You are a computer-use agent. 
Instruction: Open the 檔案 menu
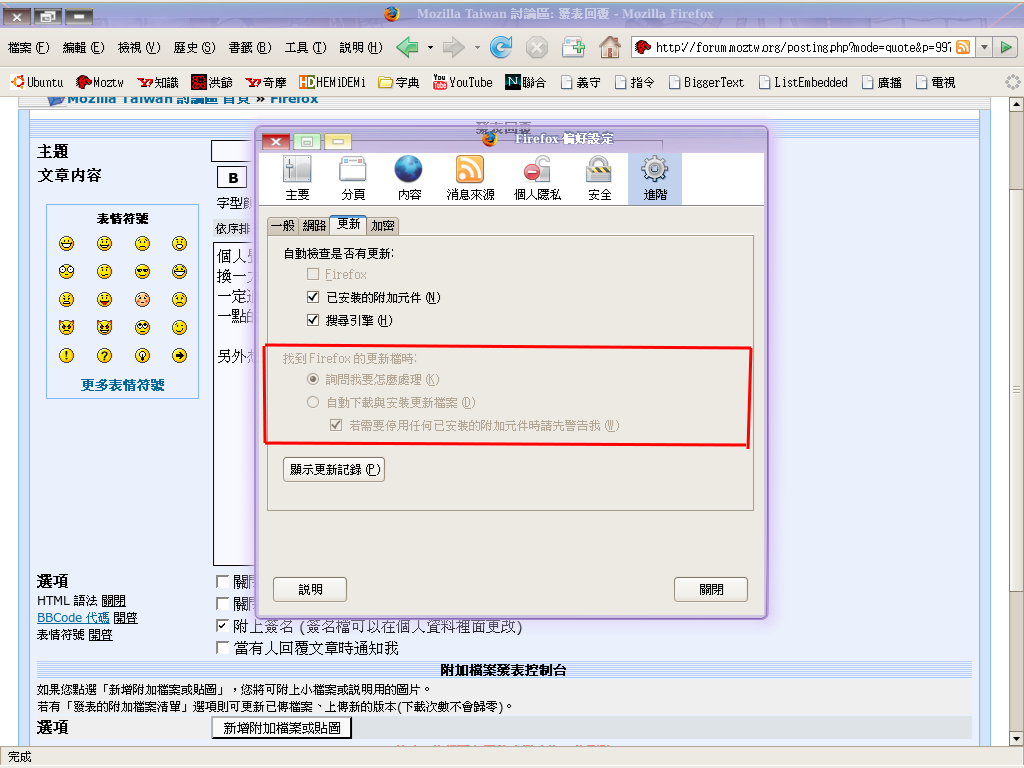[x=28, y=48]
